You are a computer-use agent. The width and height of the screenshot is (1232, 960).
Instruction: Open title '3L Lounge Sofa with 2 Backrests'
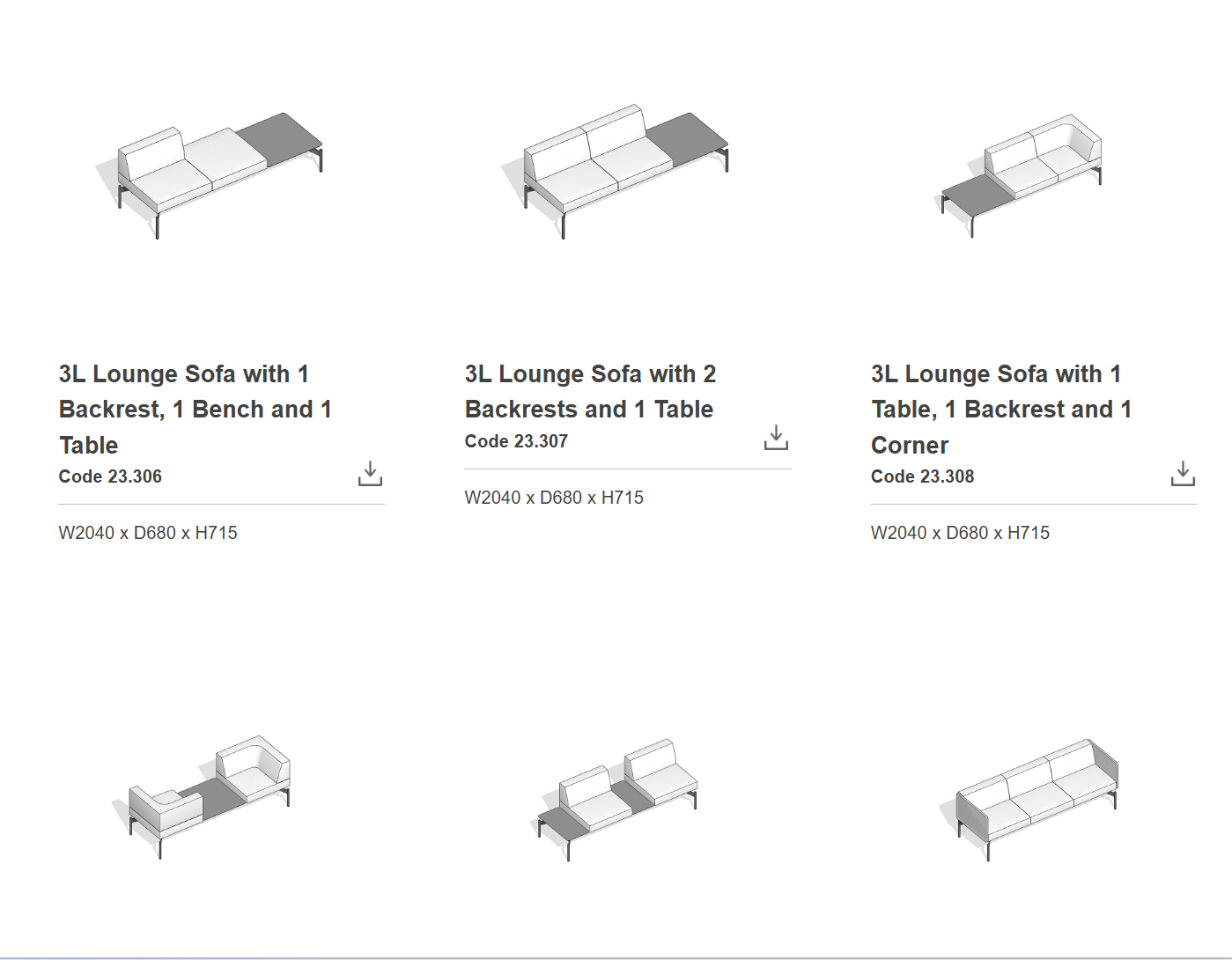[589, 391]
